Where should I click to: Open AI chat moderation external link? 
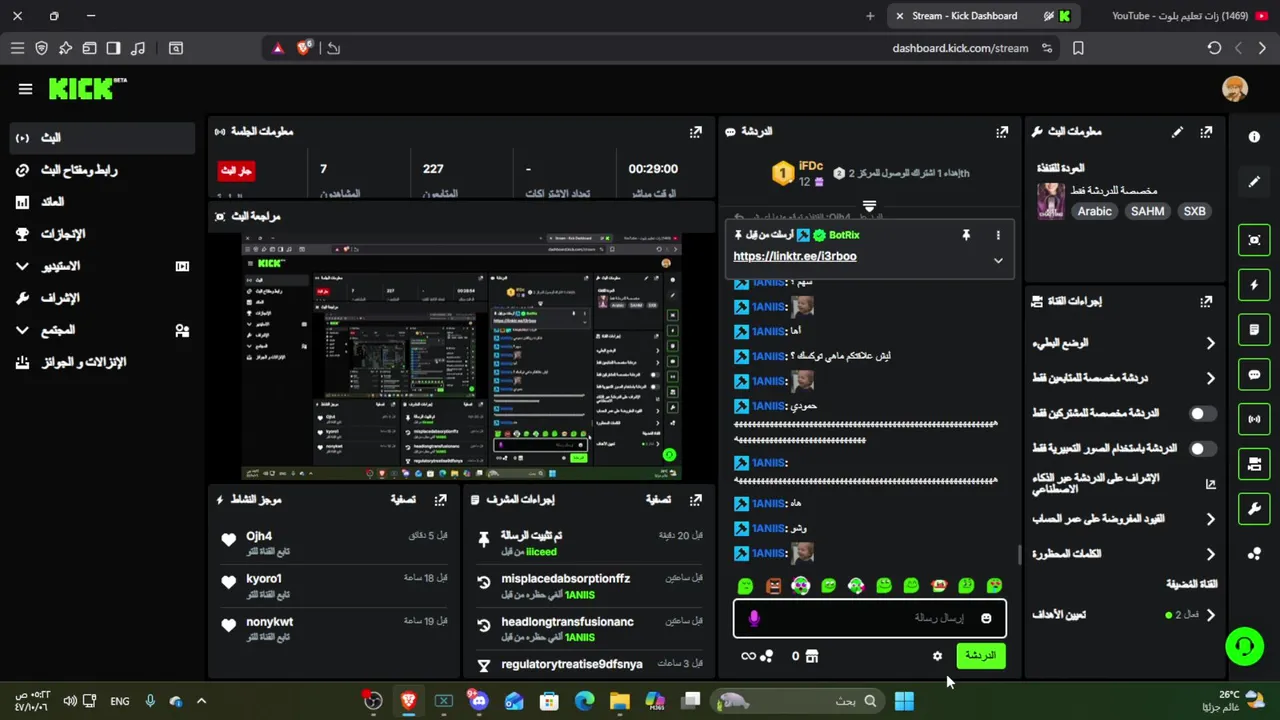[1210, 484]
